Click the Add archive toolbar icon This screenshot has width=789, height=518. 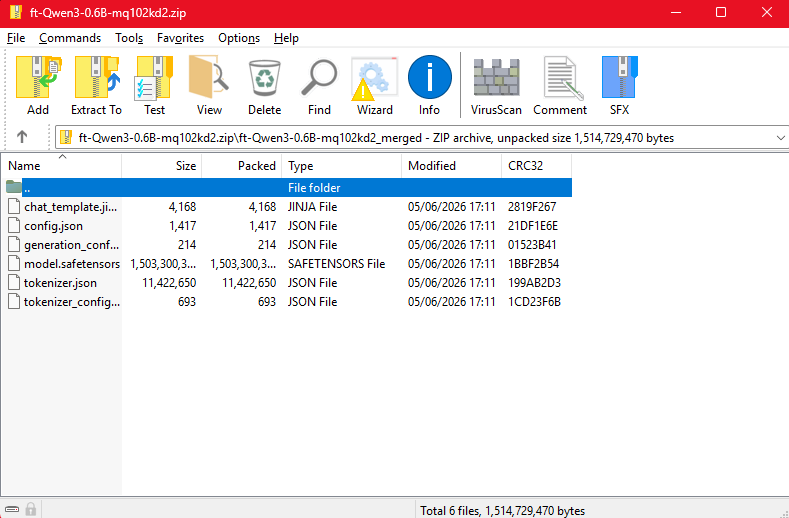tap(38, 78)
